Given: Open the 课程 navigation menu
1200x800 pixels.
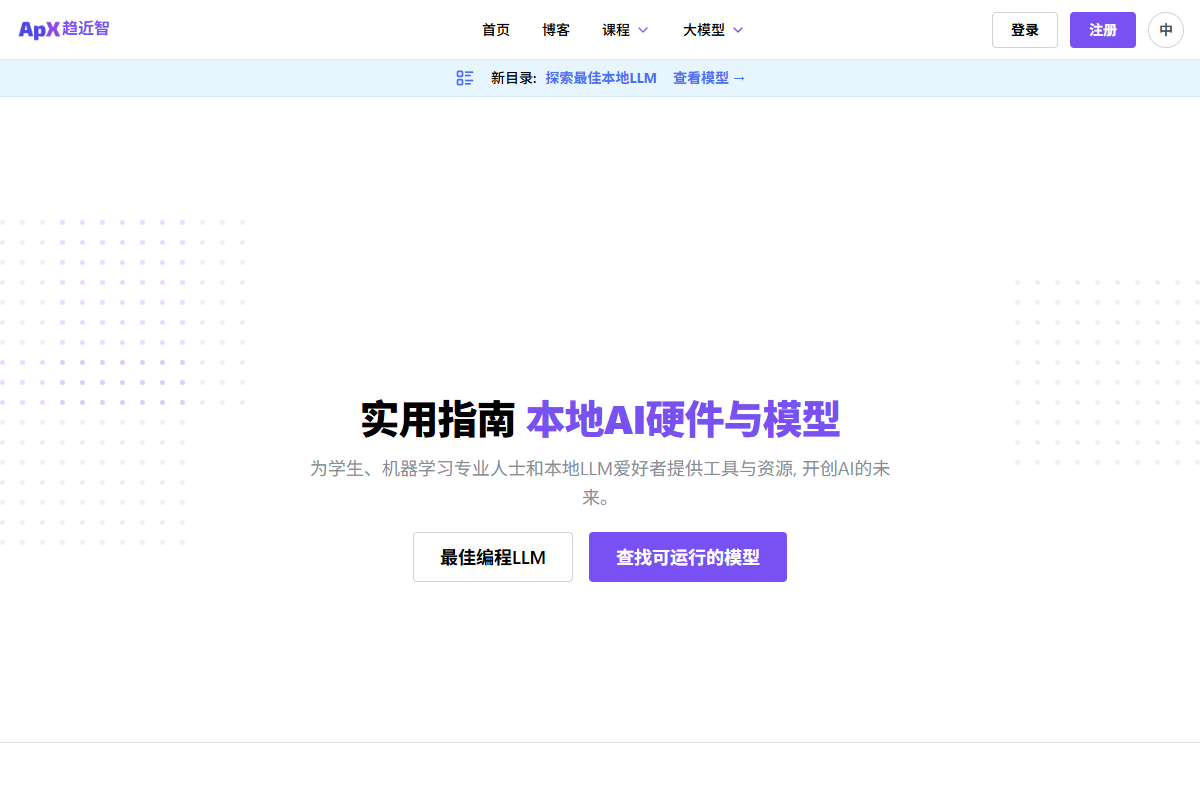Looking at the screenshot, I should (617, 31).
